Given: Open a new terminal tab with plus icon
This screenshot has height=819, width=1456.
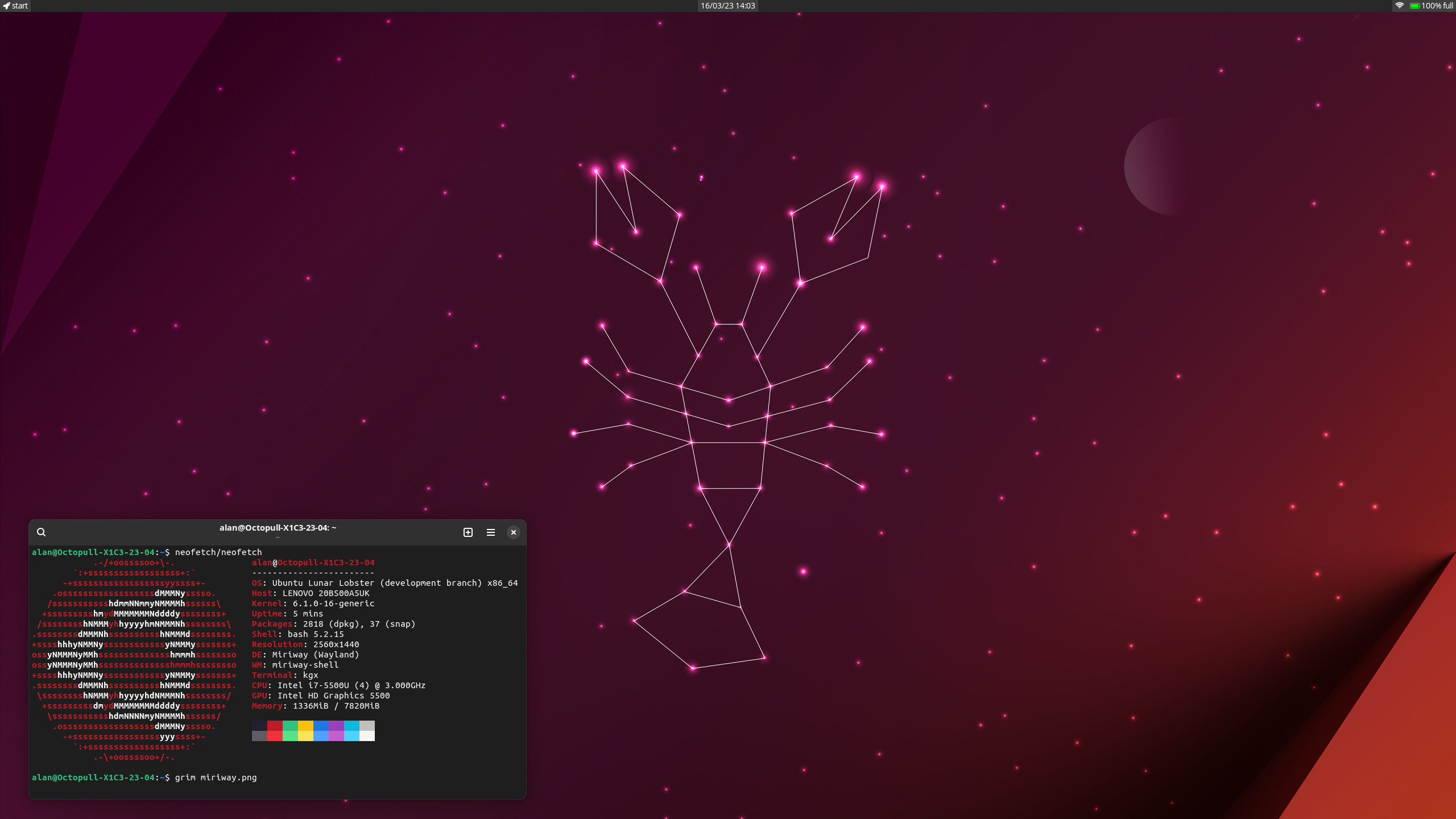Looking at the screenshot, I should click(468, 532).
